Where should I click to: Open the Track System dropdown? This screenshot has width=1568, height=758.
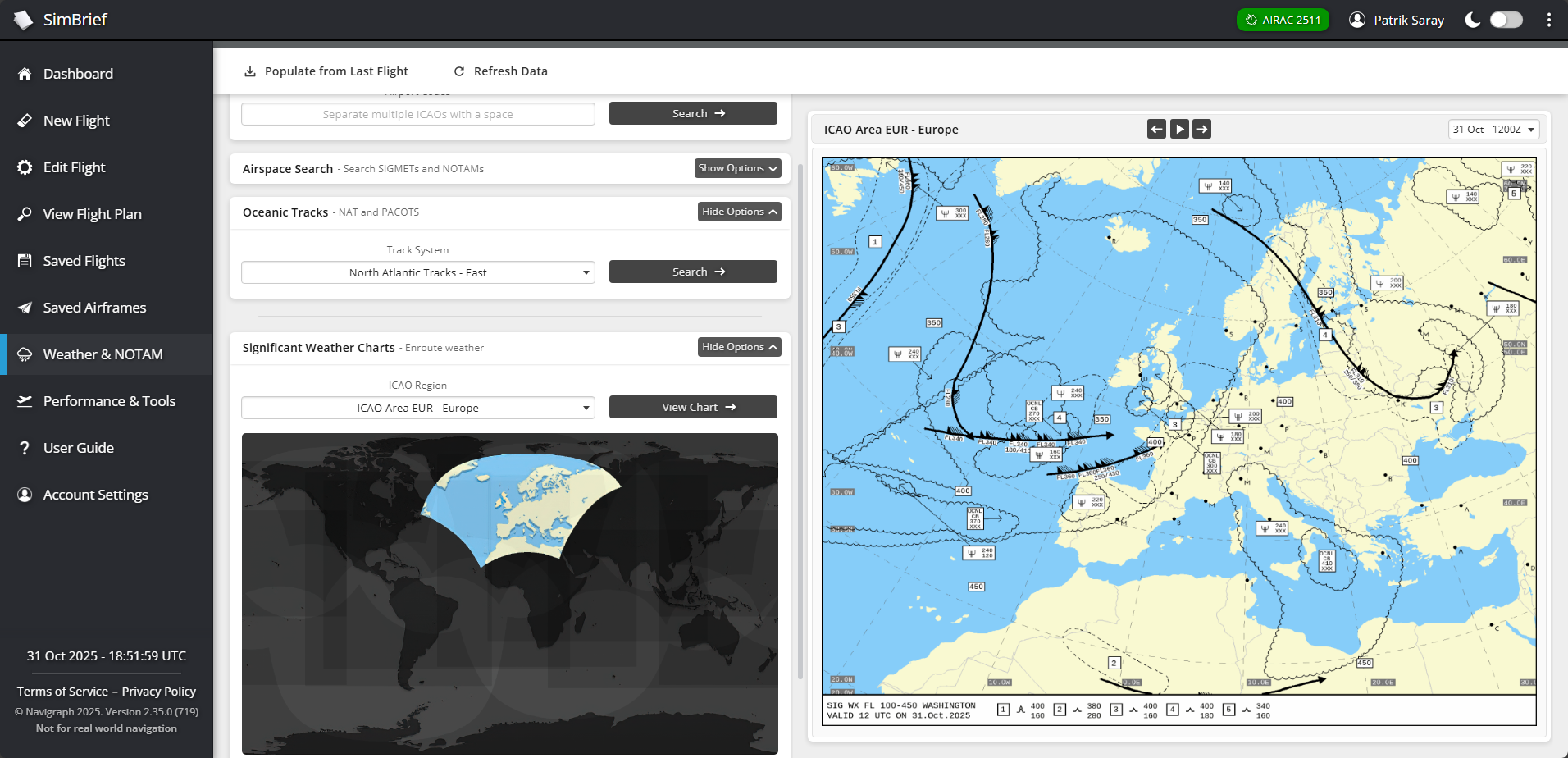(417, 272)
